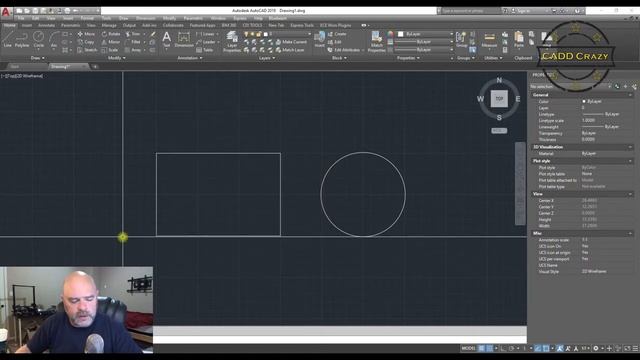Click Match Properties tool
Image resolution: width=640 pixels, height=360 pixels.
click(376, 42)
